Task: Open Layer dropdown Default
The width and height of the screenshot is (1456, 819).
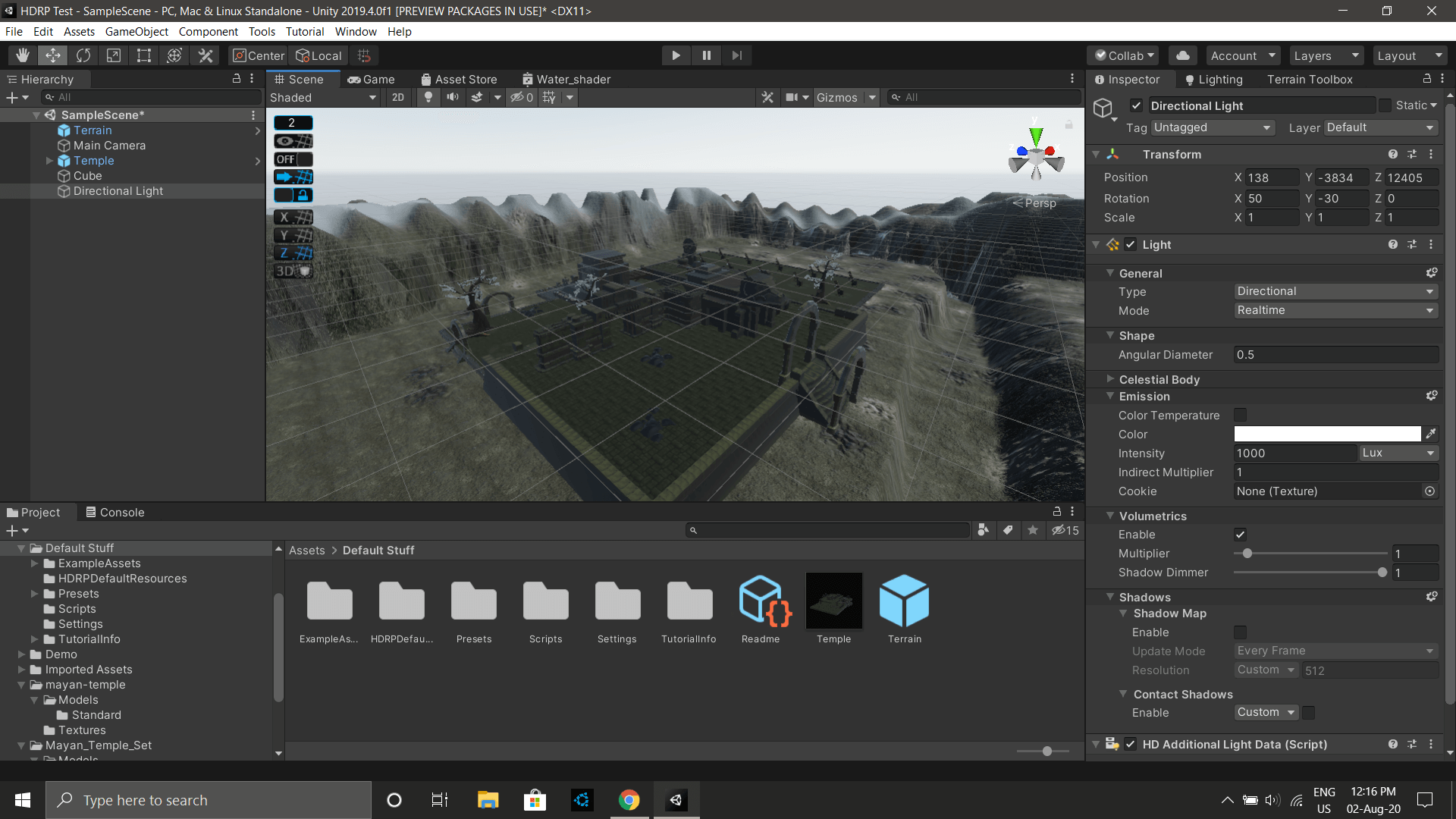Action: [1381, 127]
